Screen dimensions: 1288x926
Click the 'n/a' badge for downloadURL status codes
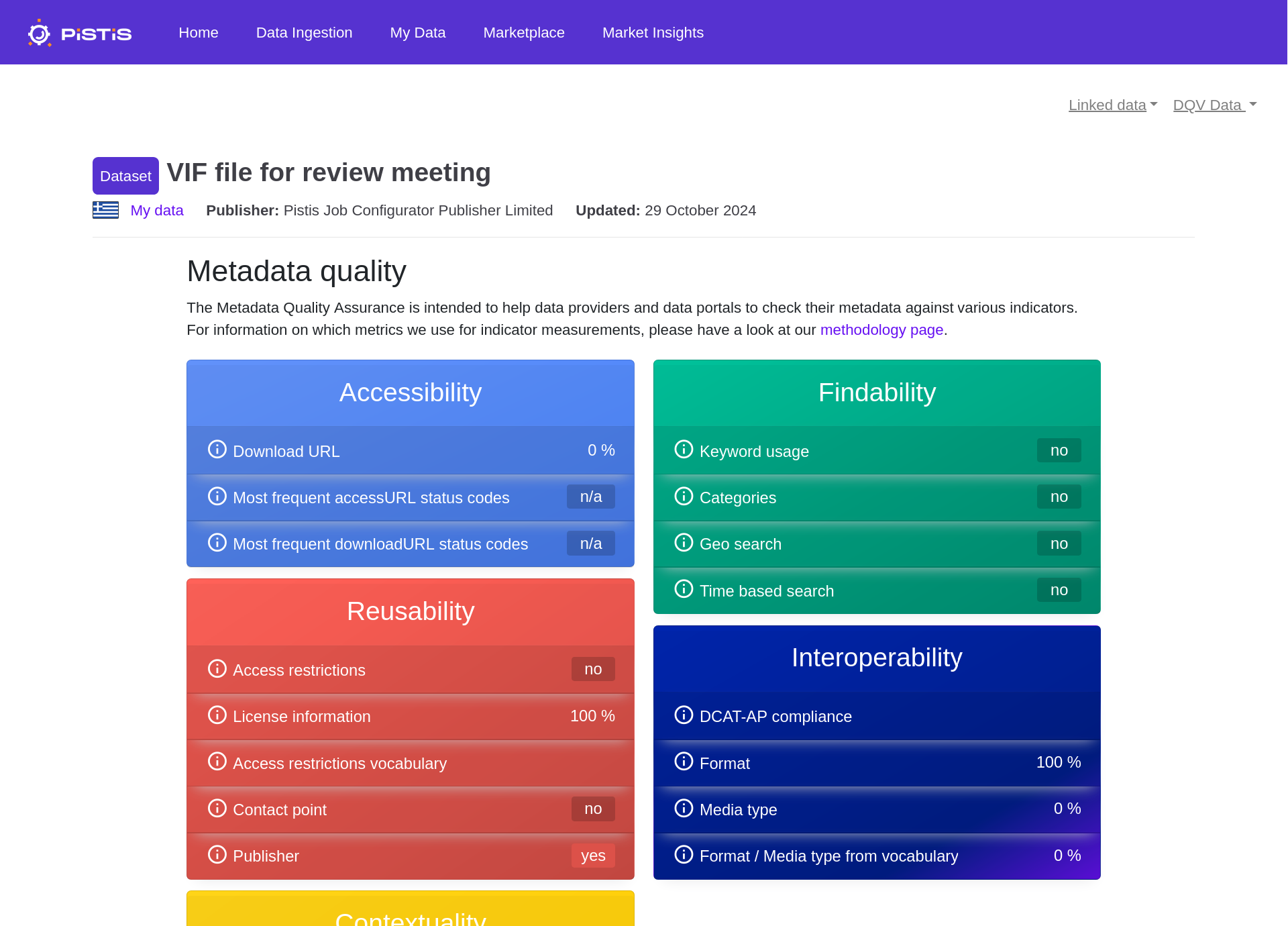[x=591, y=544]
